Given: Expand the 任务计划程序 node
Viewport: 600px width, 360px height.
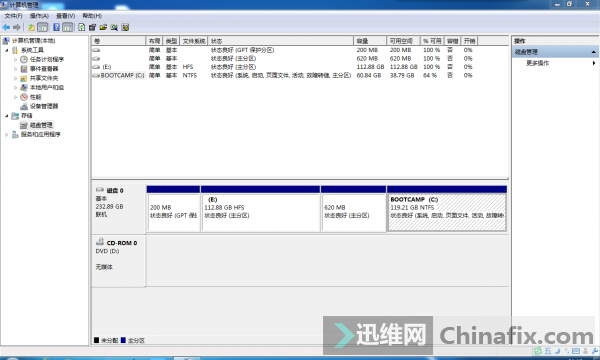Looking at the screenshot, I should coord(16,59).
